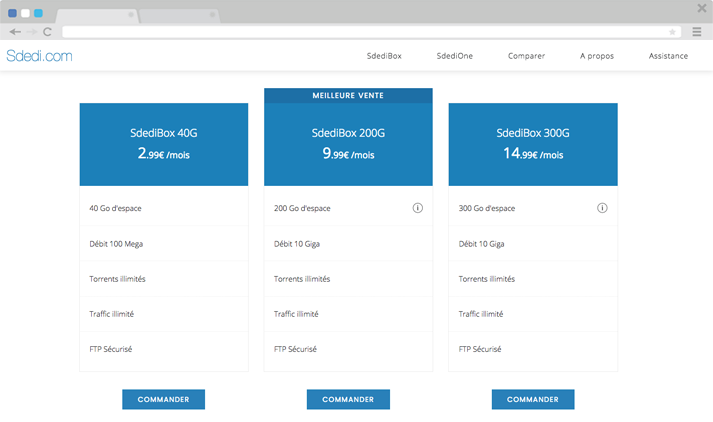Reload the page with refresh icon
Viewport: 713px width, 422px height.
(x=47, y=32)
